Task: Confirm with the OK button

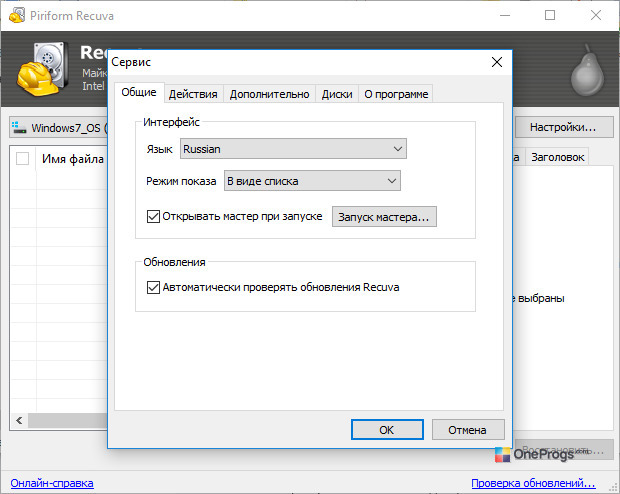Action: tap(387, 430)
